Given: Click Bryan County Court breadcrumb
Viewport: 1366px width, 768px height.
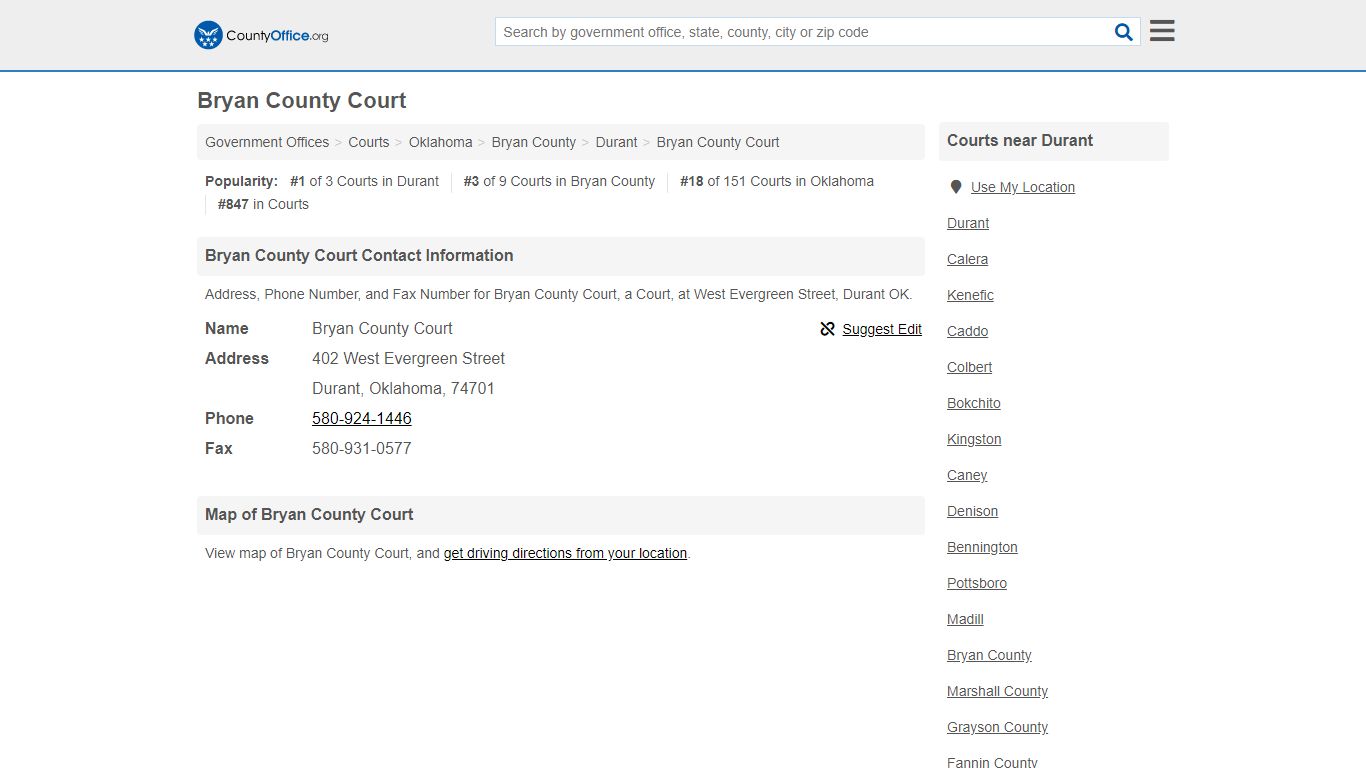Looking at the screenshot, I should pos(718,142).
